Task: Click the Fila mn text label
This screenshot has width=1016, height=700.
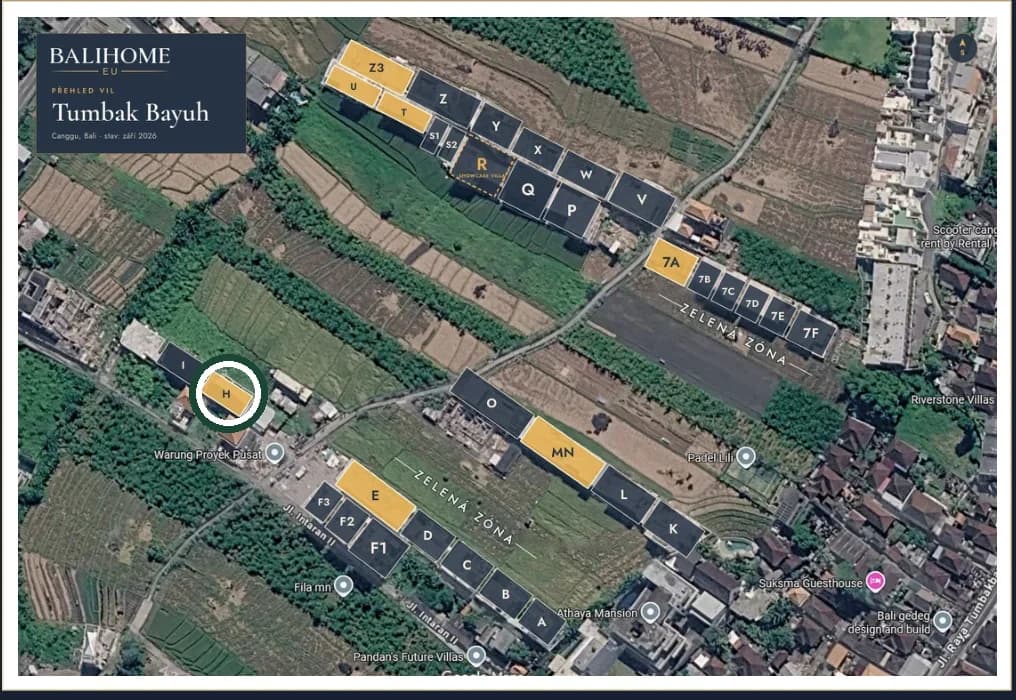Action: coord(312,587)
